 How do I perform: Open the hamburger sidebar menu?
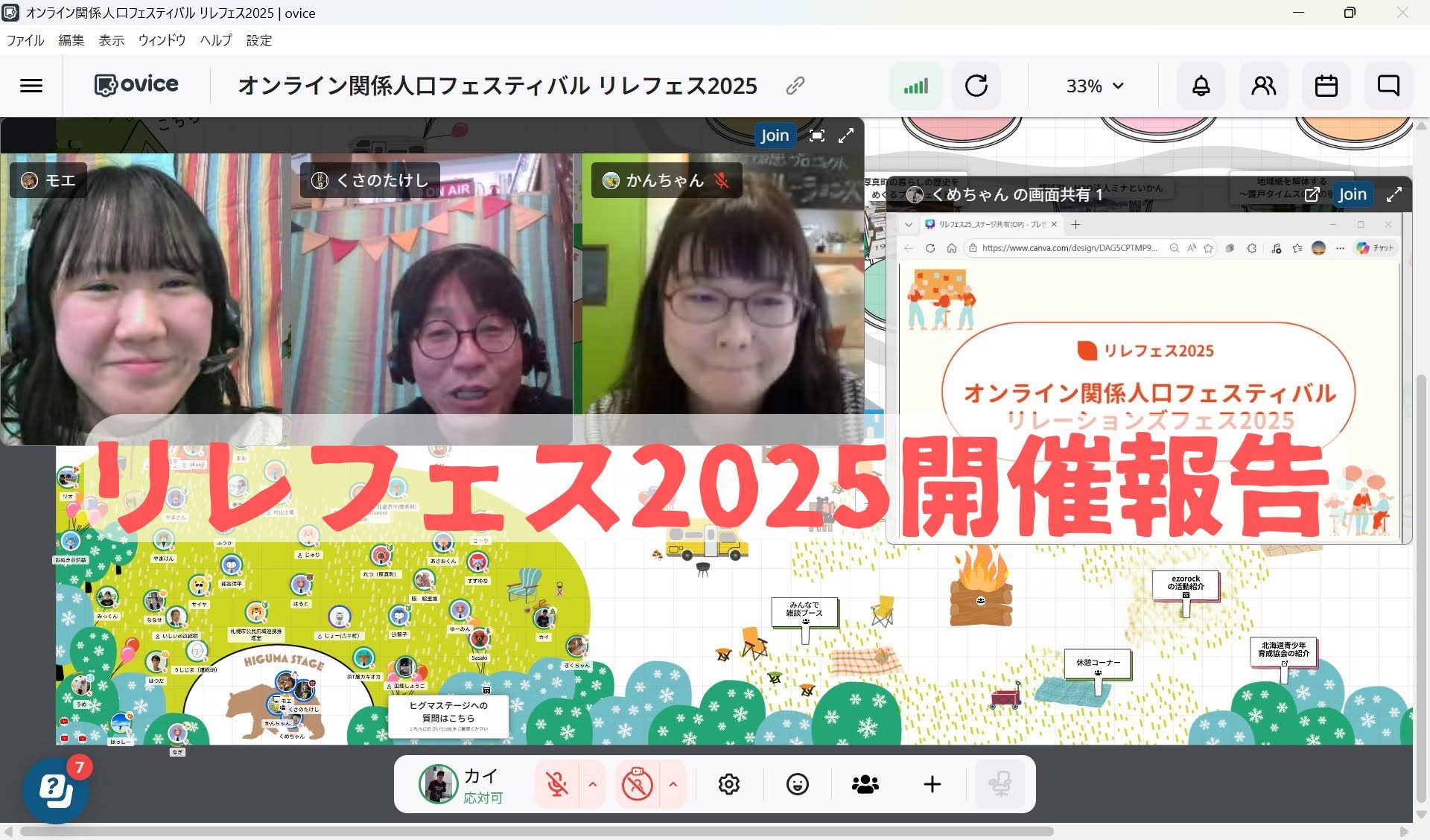(x=31, y=86)
